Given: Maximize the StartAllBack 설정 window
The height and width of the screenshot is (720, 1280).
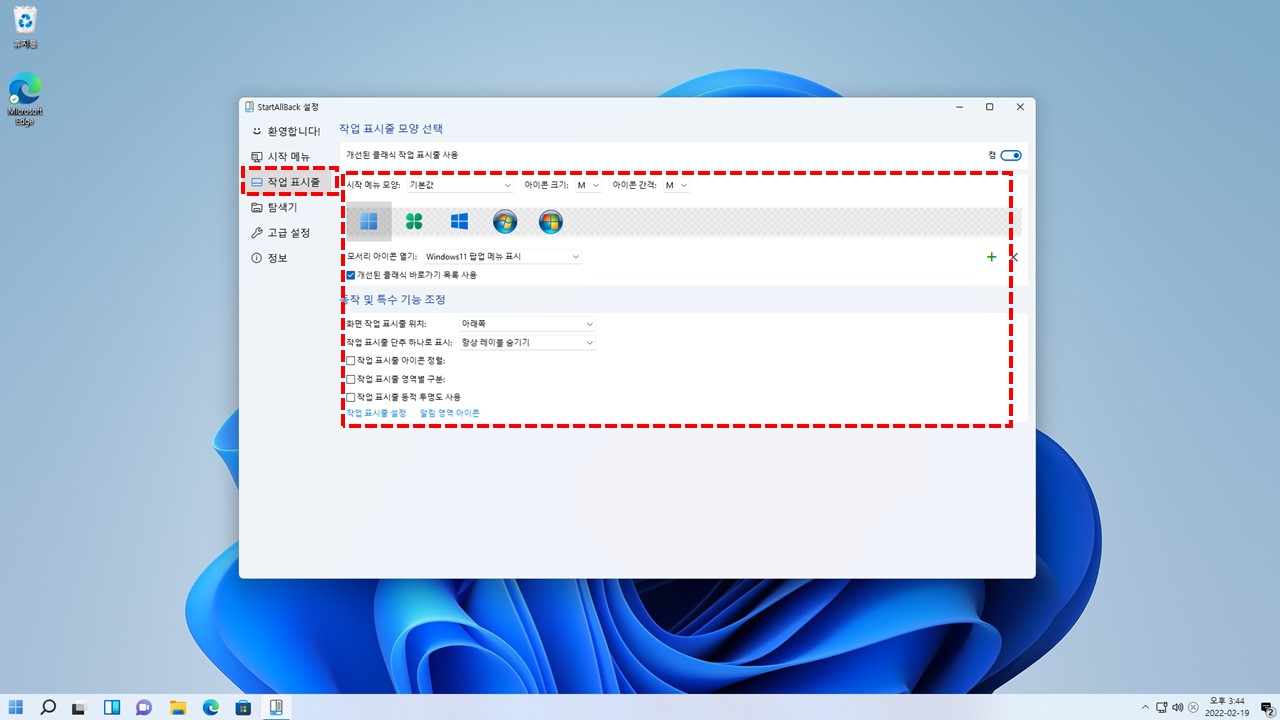Looking at the screenshot, I should click(989, 107).
